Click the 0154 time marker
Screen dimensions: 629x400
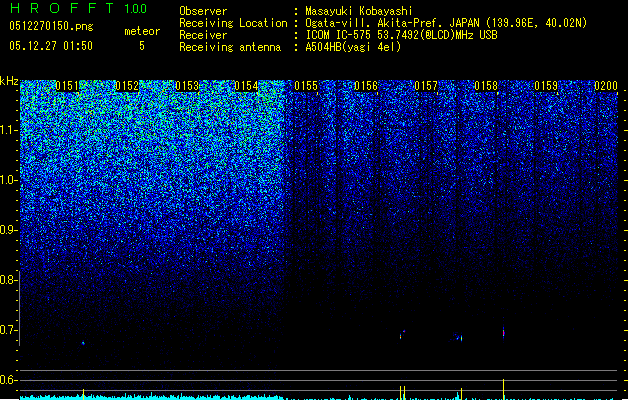click(x=246, y=86)
